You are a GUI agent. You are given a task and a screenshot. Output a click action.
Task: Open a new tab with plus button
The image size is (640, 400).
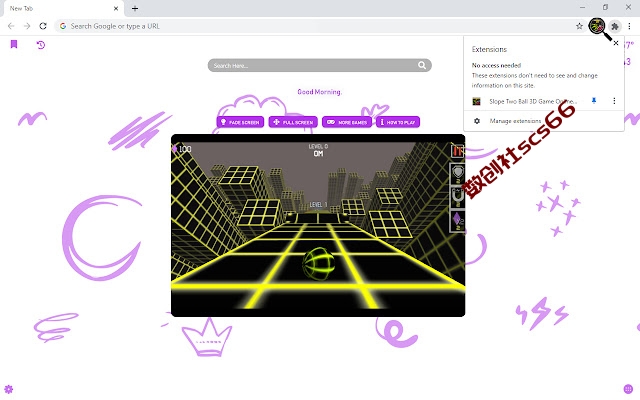pos(135,8)
